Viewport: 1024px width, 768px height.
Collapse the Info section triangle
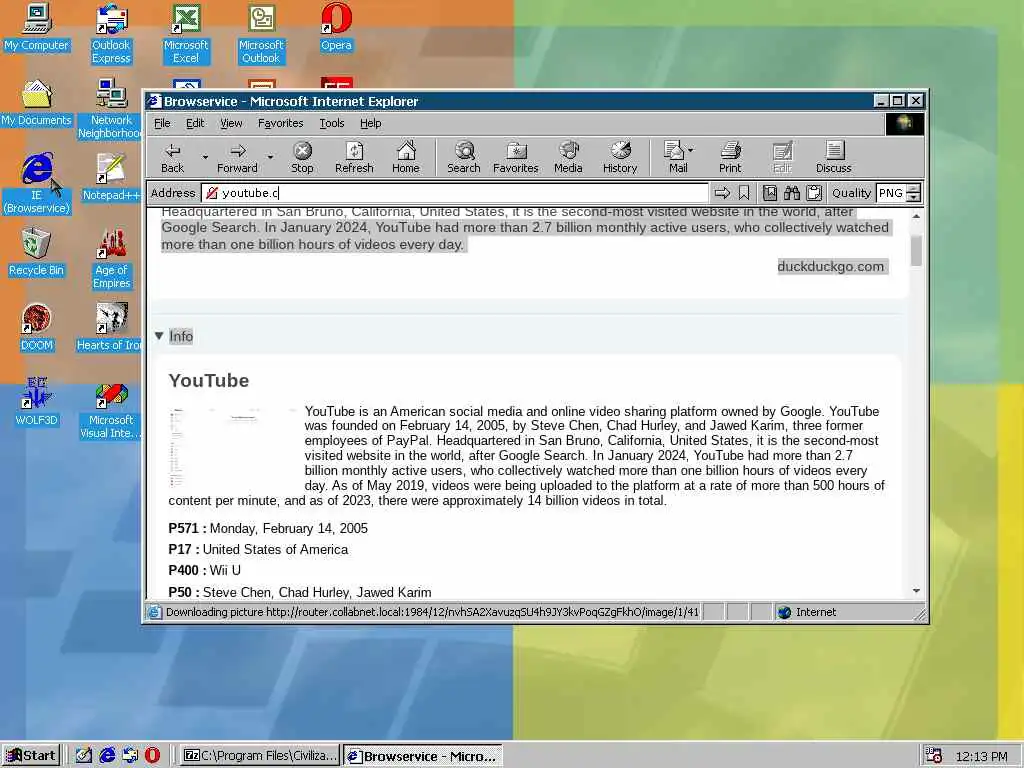point(159,336)
